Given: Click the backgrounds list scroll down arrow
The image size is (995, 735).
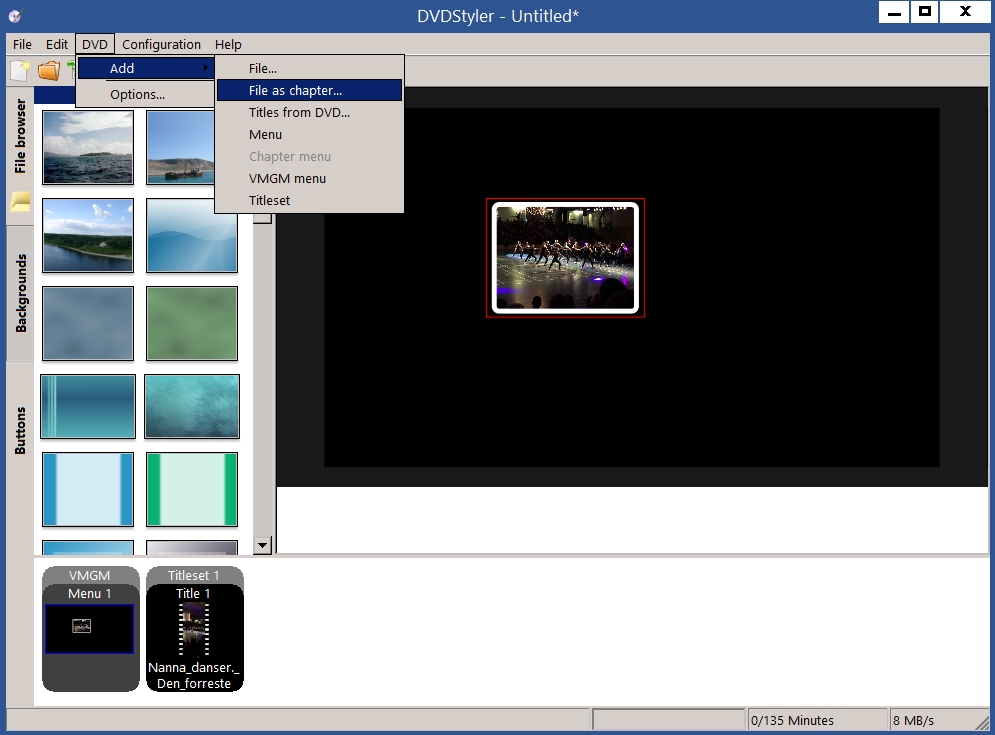Looking at the screenshot, I should [262, 545].
